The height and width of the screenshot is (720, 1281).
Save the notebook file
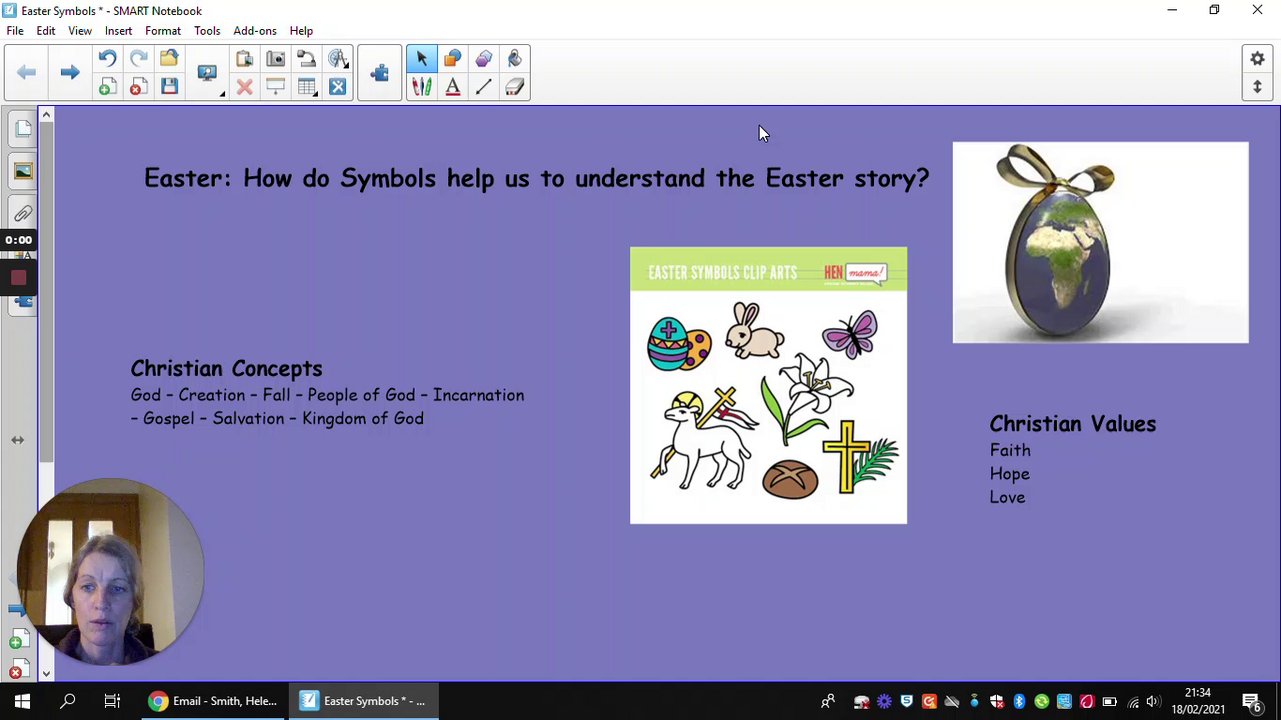(x=169, y=87)
